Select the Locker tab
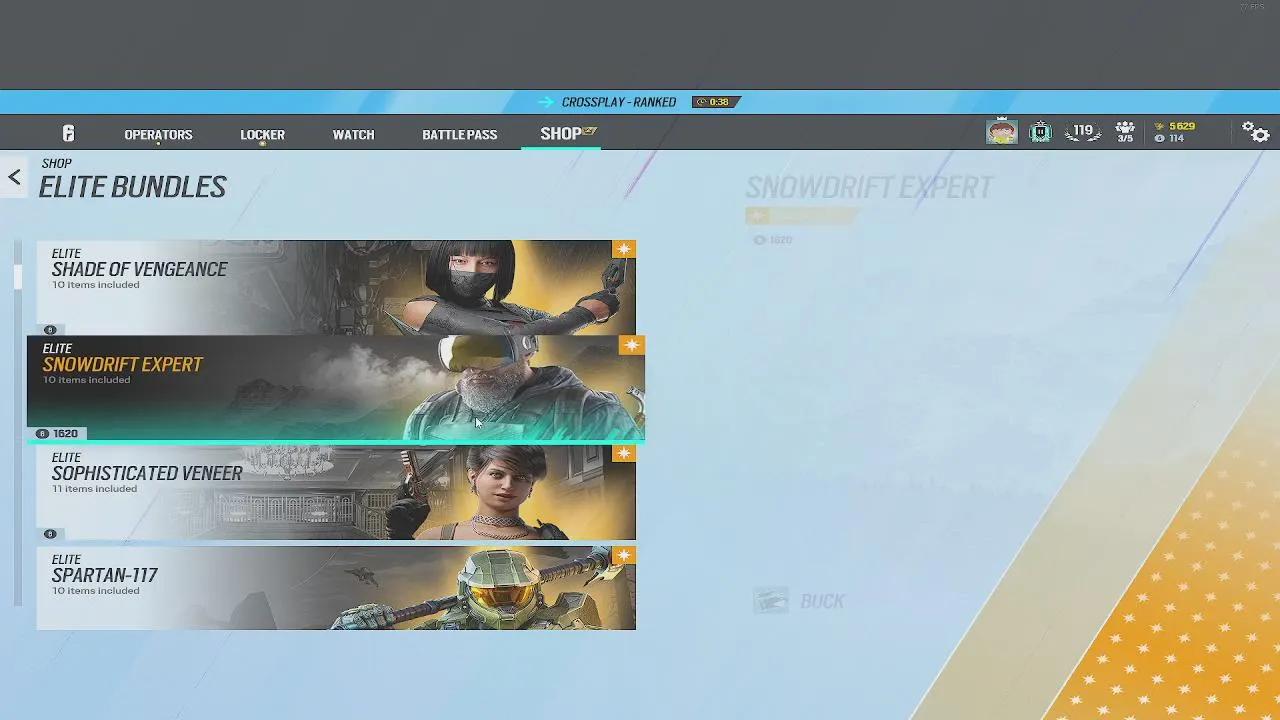 (x=262, y=134)
